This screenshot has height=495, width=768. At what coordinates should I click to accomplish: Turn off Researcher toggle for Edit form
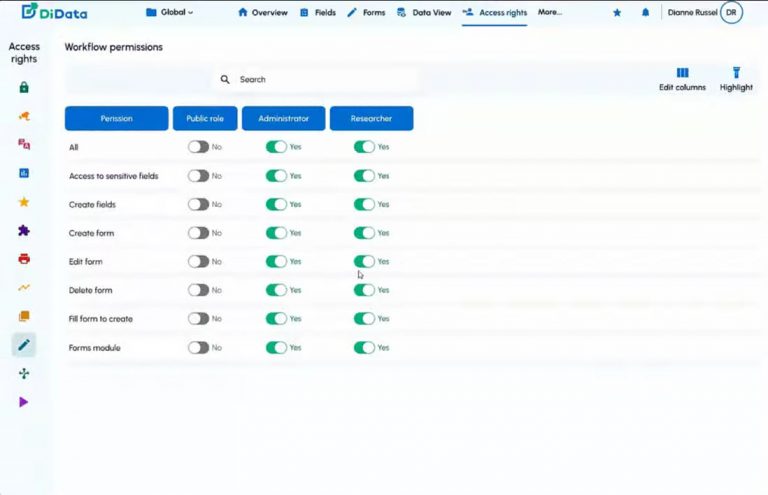click(364, 261)
